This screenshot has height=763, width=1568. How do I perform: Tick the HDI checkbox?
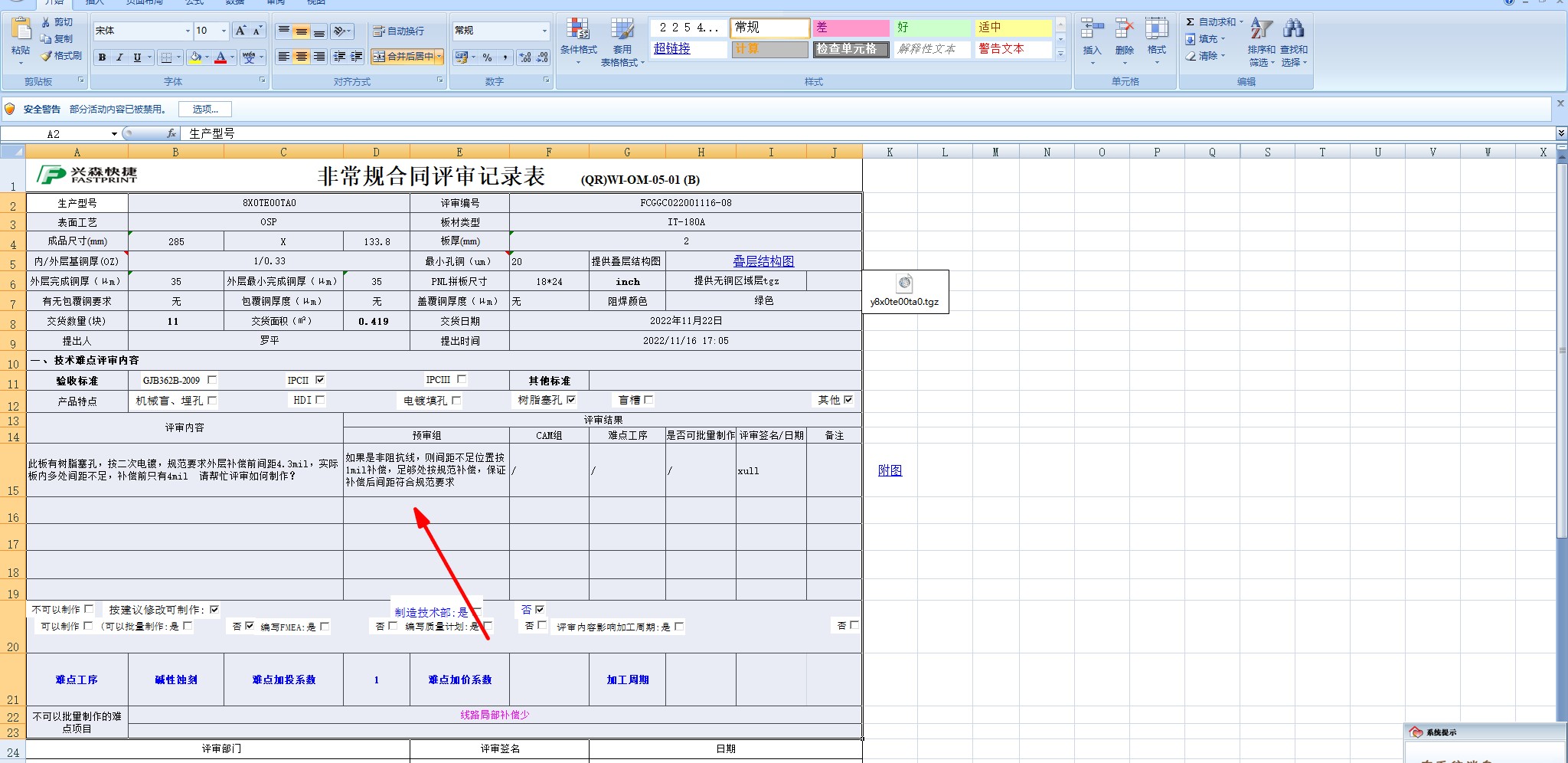point(320,399)
